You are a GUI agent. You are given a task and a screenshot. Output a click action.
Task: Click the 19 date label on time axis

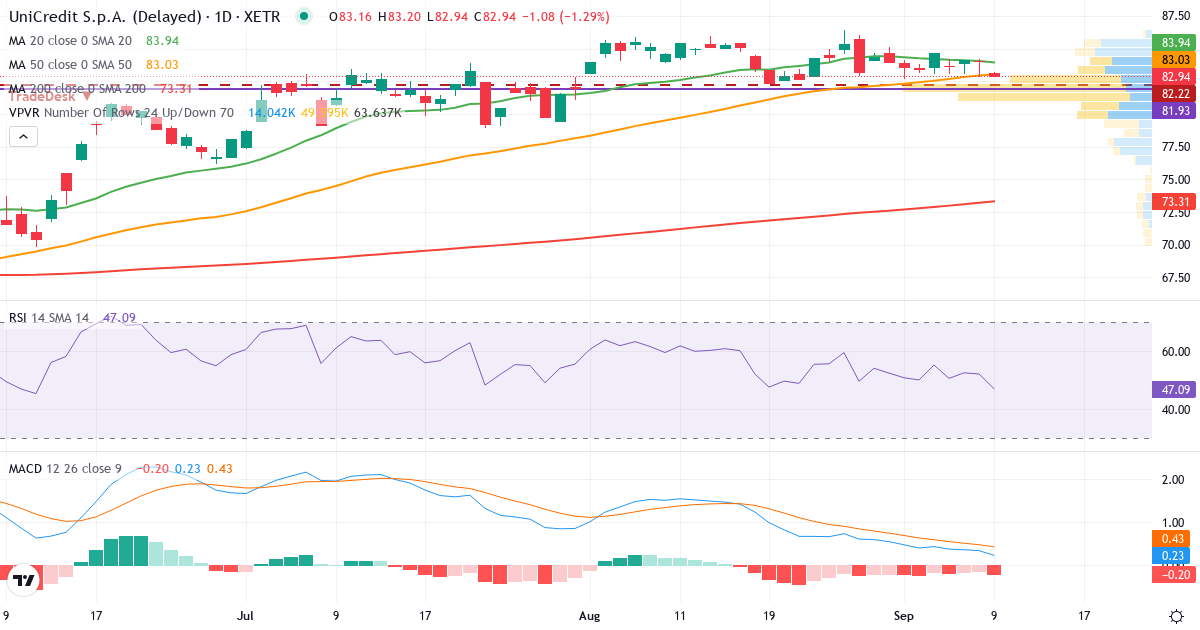(x=769, y=615)
